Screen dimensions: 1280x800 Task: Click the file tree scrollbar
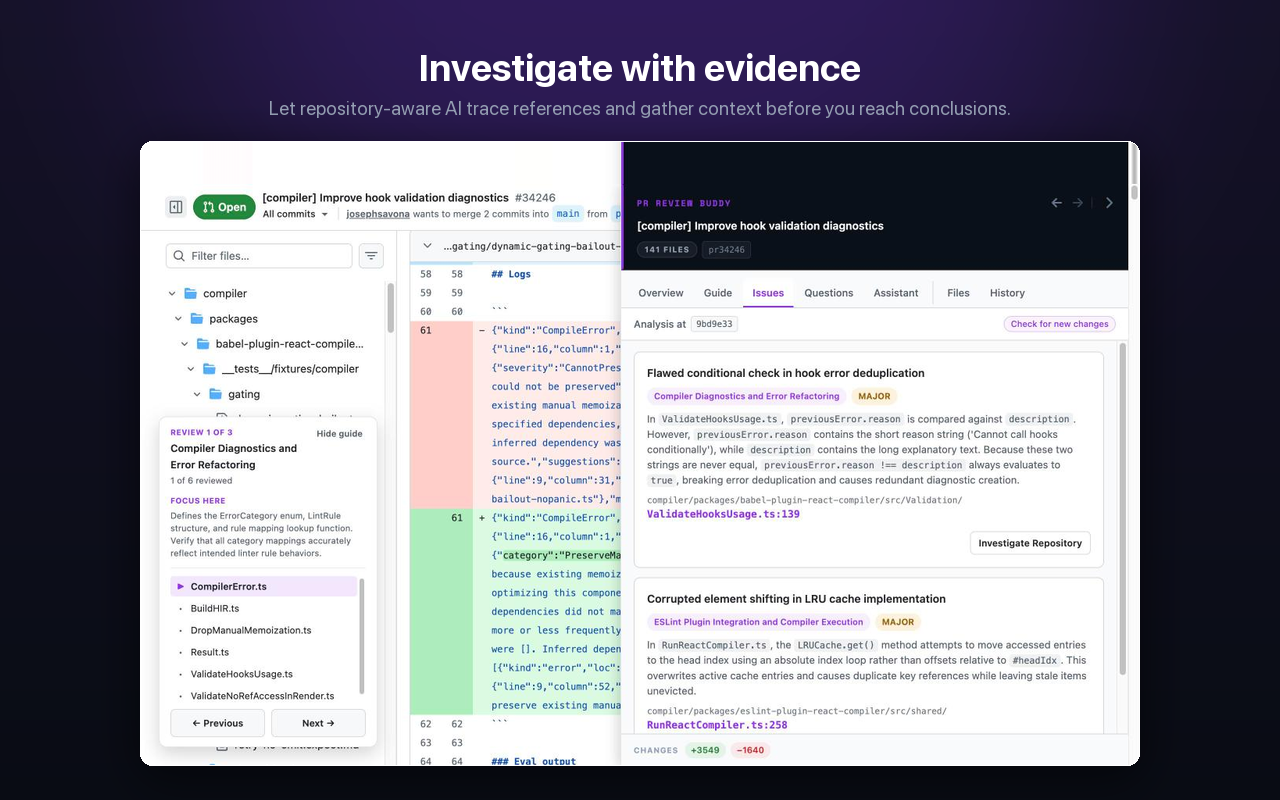(x=390, y=308)
